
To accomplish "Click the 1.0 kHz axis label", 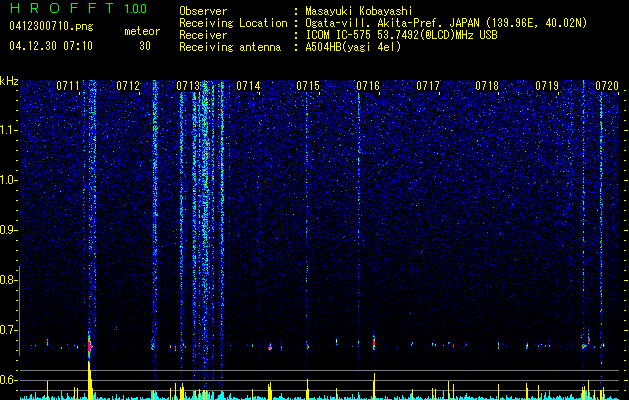I will coord(8,180).
